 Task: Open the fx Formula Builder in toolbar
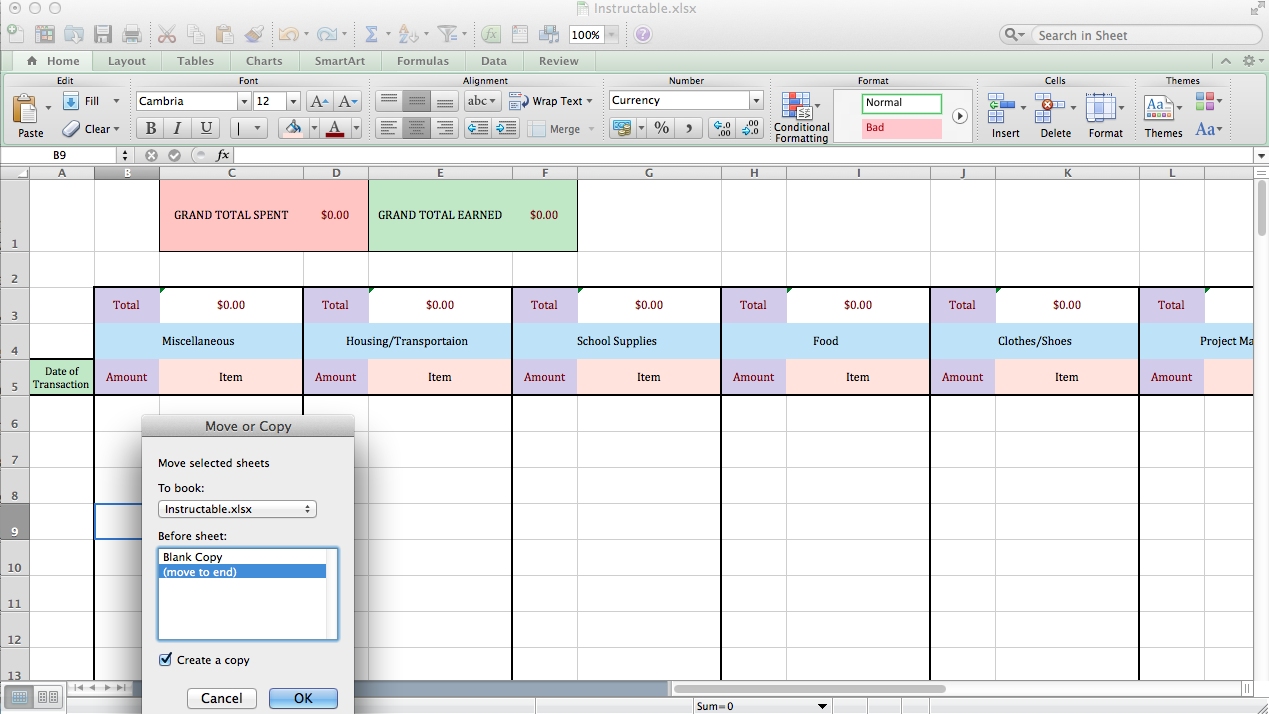(x=491, y=34)
